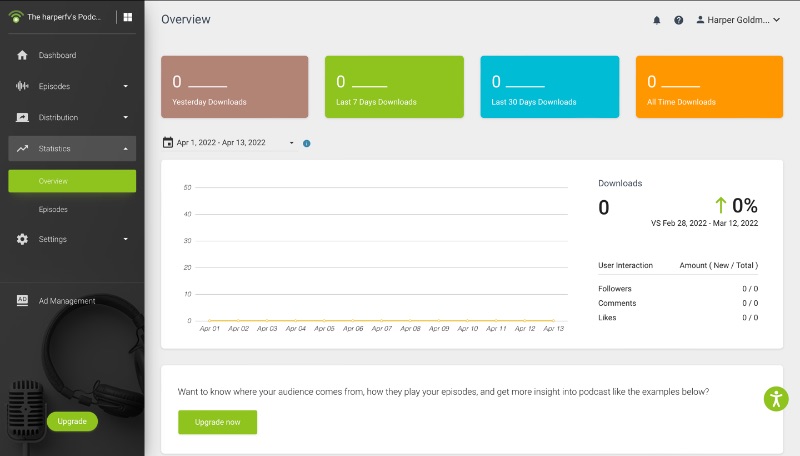Click the Apr 07 point on chart

(x=382, y=320)
